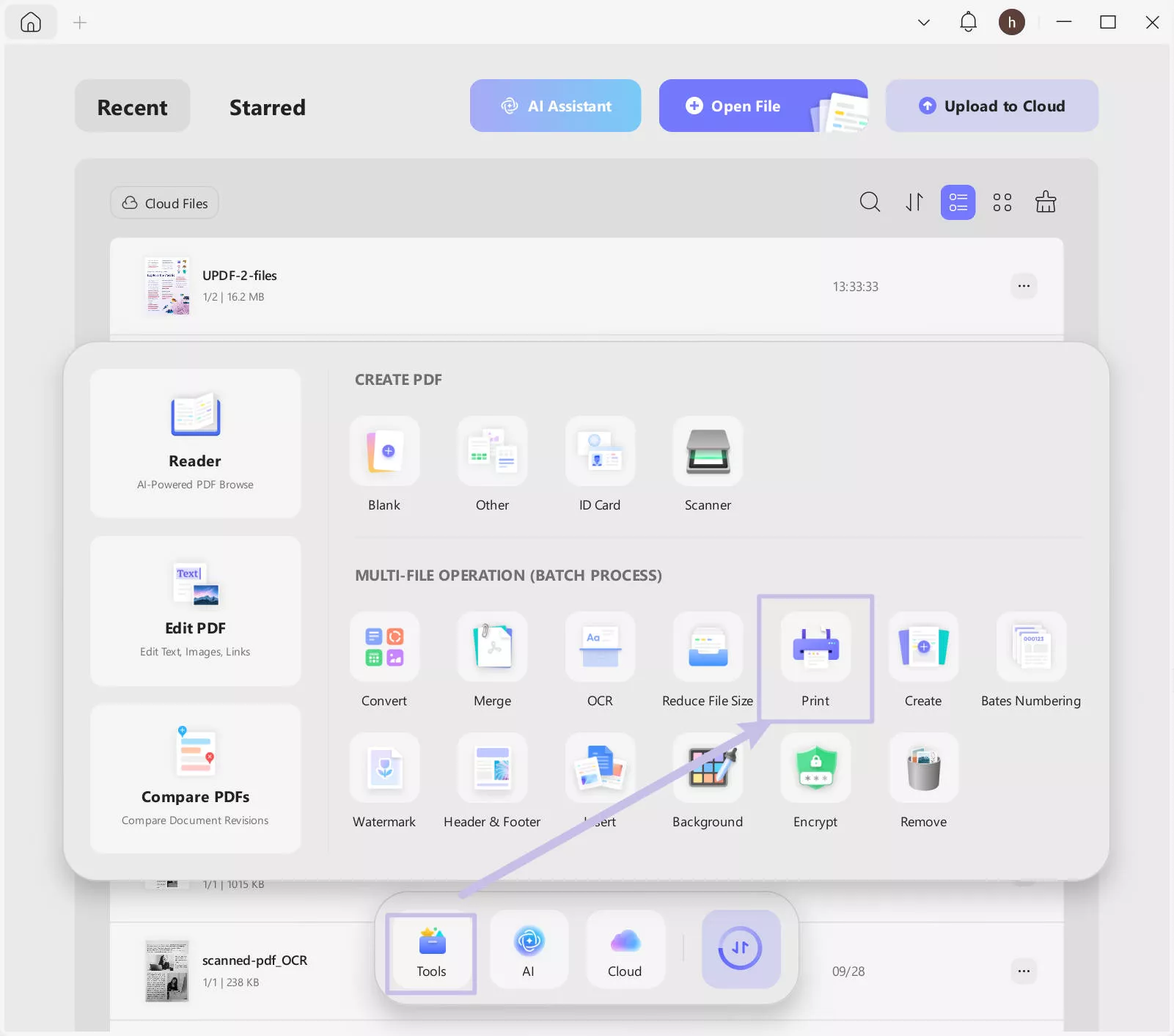The image size is (1174, 1036).
Task: Switch to list view layout
Action: tap(958, 202)
